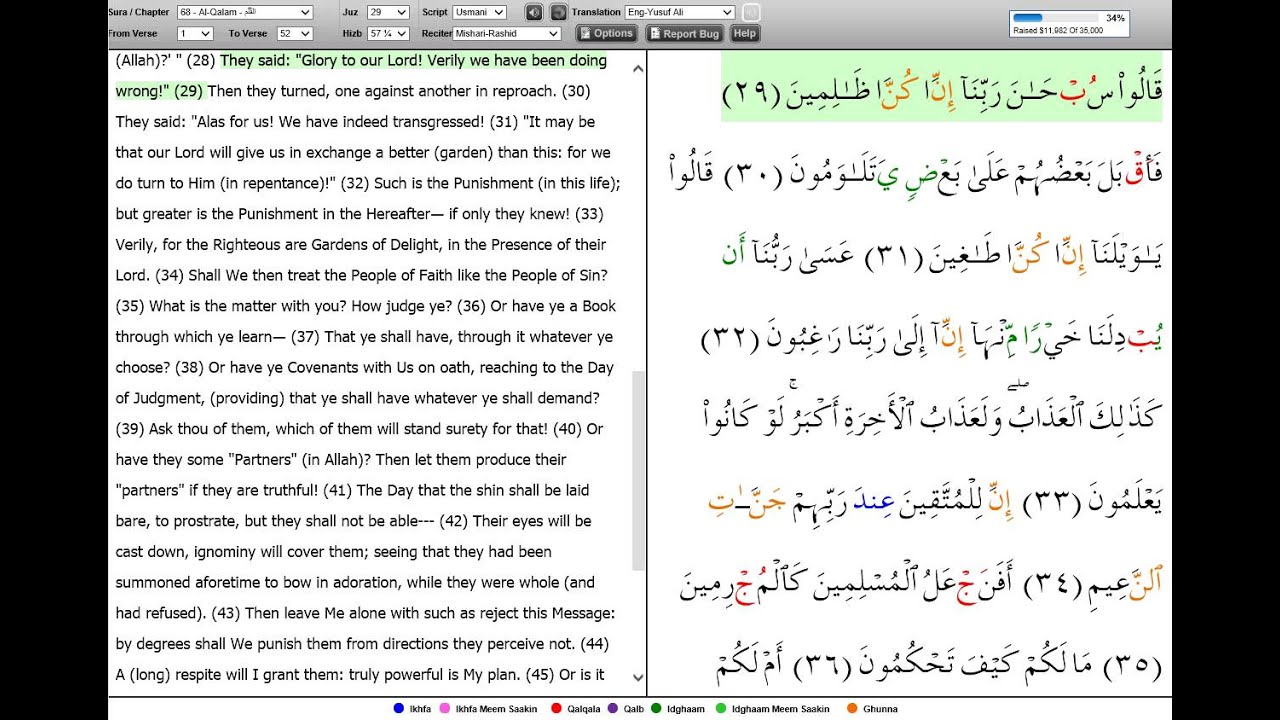This screenshot has width=1280, height=720.
Task: Open the Reciter dropdown showing Mishari-Rashid
Action: tap(507, 34)
